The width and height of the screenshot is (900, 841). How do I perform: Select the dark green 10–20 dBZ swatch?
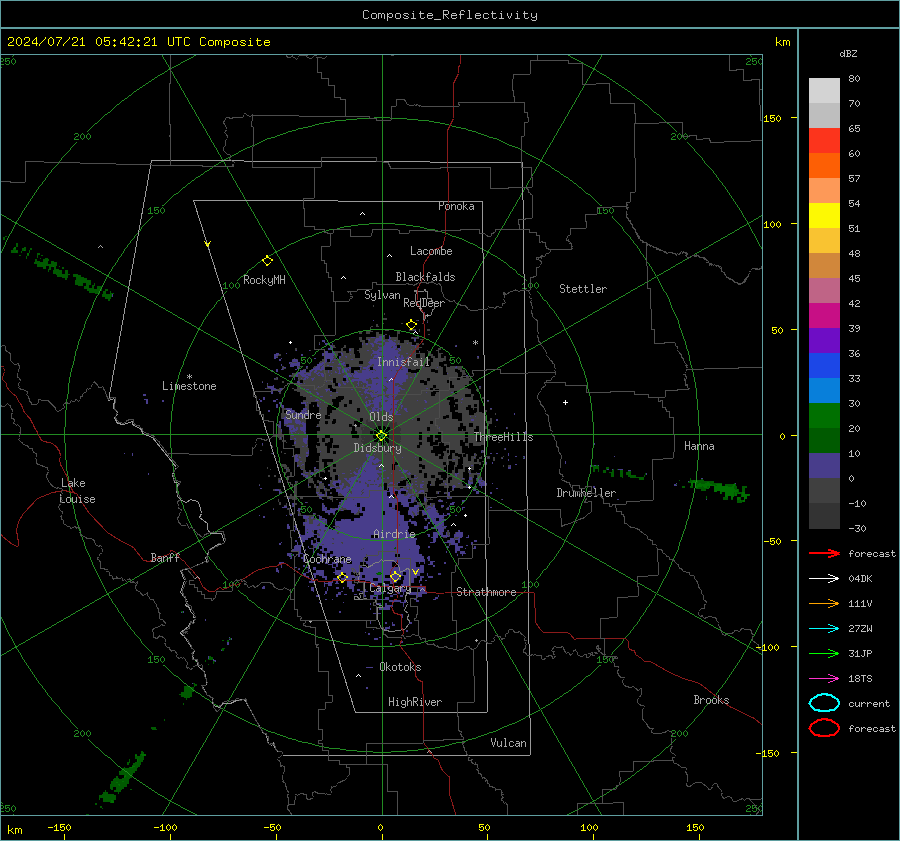pos(824,440)
